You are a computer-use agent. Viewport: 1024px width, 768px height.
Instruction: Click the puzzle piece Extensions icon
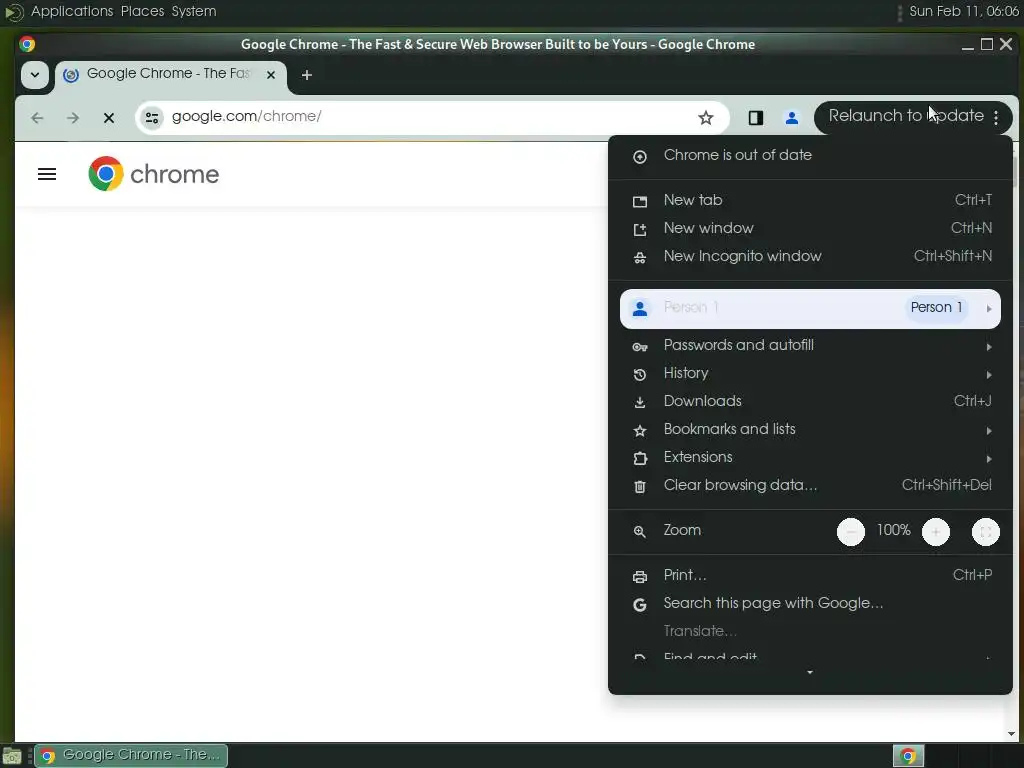[x=640, y=458]
